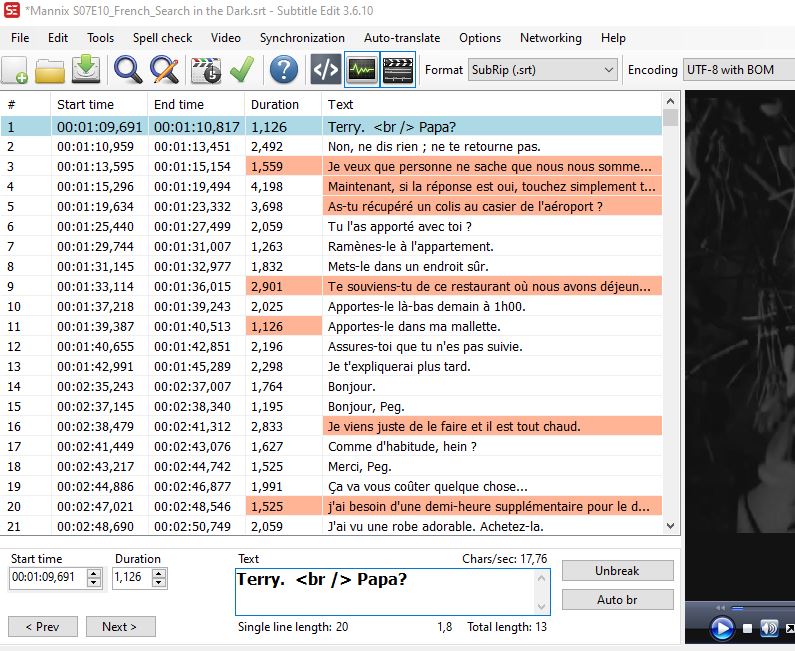Click the Subtitle Edit app logo
Screen dimensions: 795x651
pos(12,11)
